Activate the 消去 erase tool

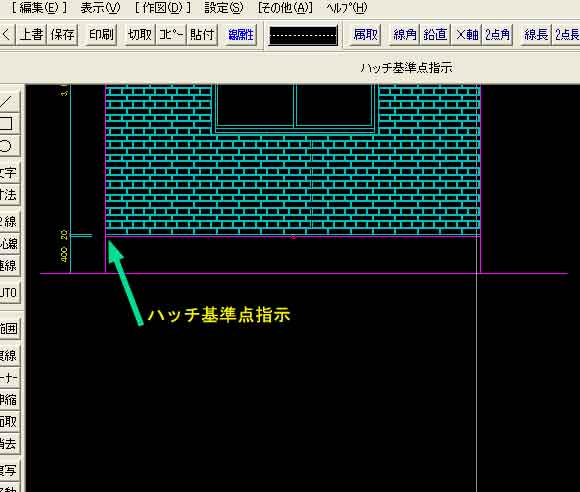[8, 443]
